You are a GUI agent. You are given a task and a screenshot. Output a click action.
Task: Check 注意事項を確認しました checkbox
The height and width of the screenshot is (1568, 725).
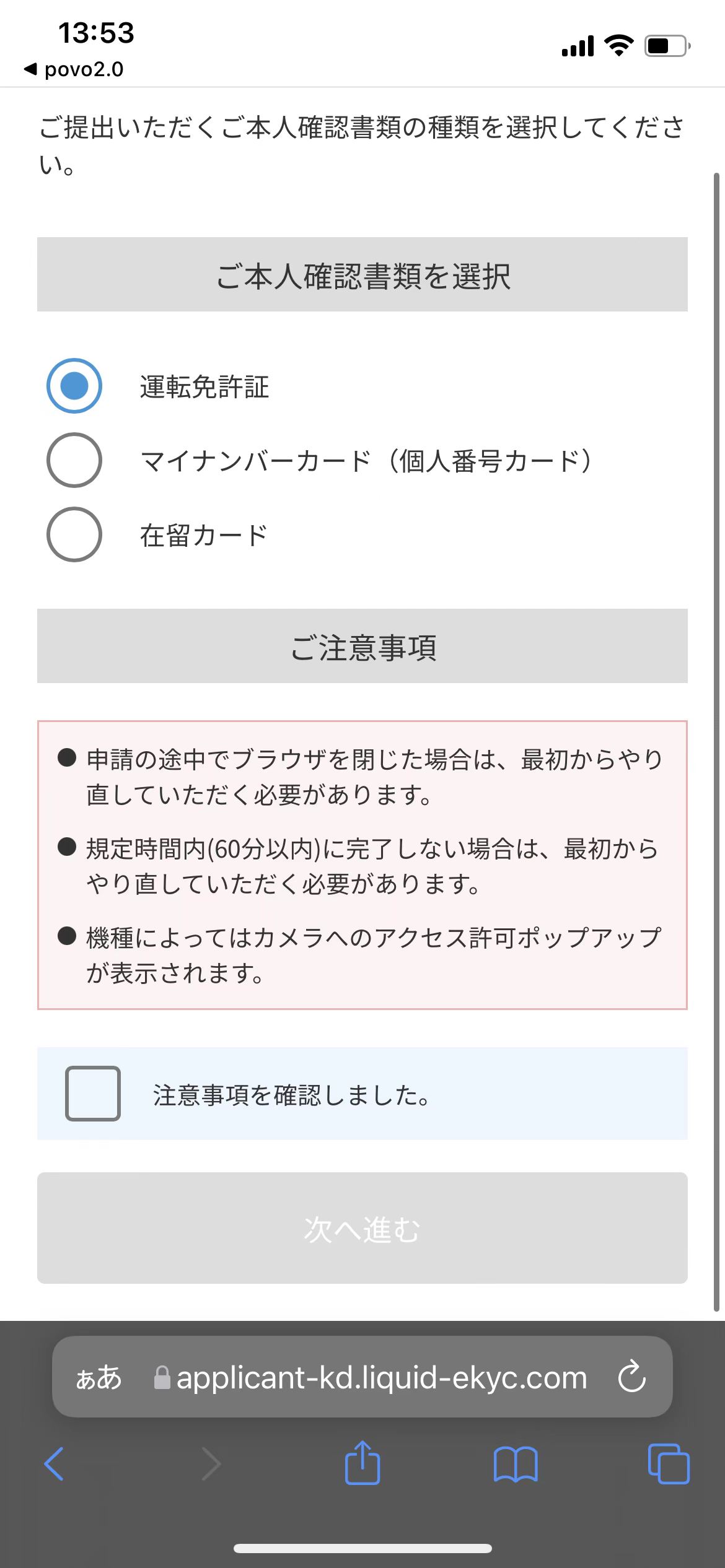(x=93, y=1094)
